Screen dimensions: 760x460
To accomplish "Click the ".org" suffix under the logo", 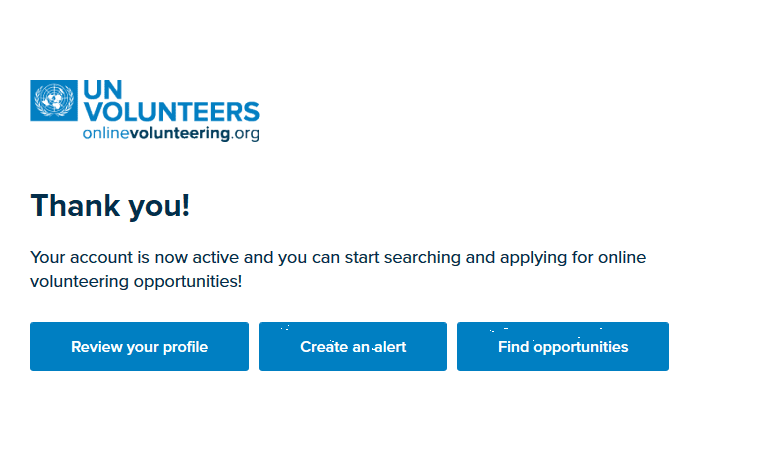I will tap(245, 134).
